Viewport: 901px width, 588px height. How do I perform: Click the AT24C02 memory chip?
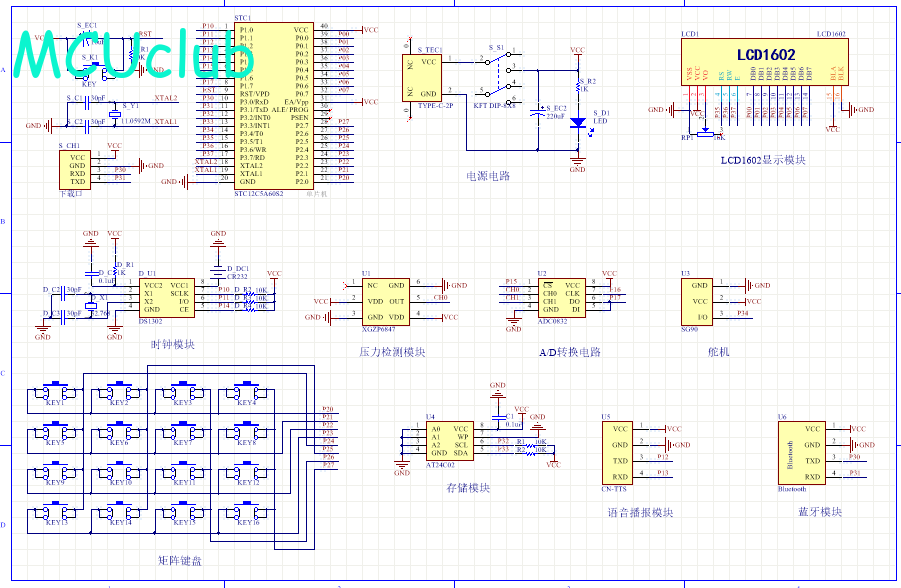click(450, 440)
